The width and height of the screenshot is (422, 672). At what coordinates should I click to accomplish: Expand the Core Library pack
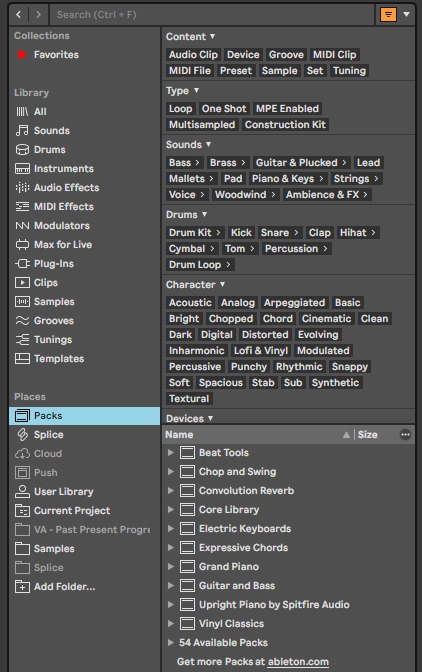[x=171, y=510]
